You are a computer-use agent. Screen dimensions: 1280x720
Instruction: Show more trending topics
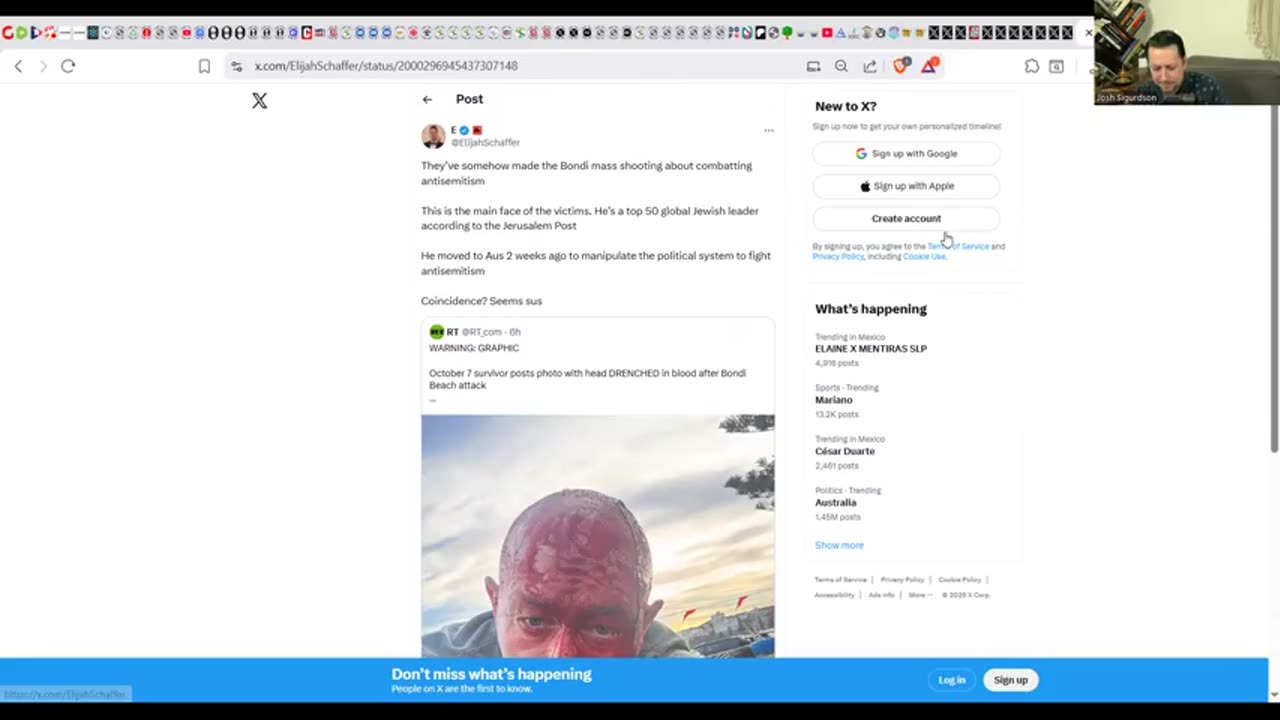839,545
